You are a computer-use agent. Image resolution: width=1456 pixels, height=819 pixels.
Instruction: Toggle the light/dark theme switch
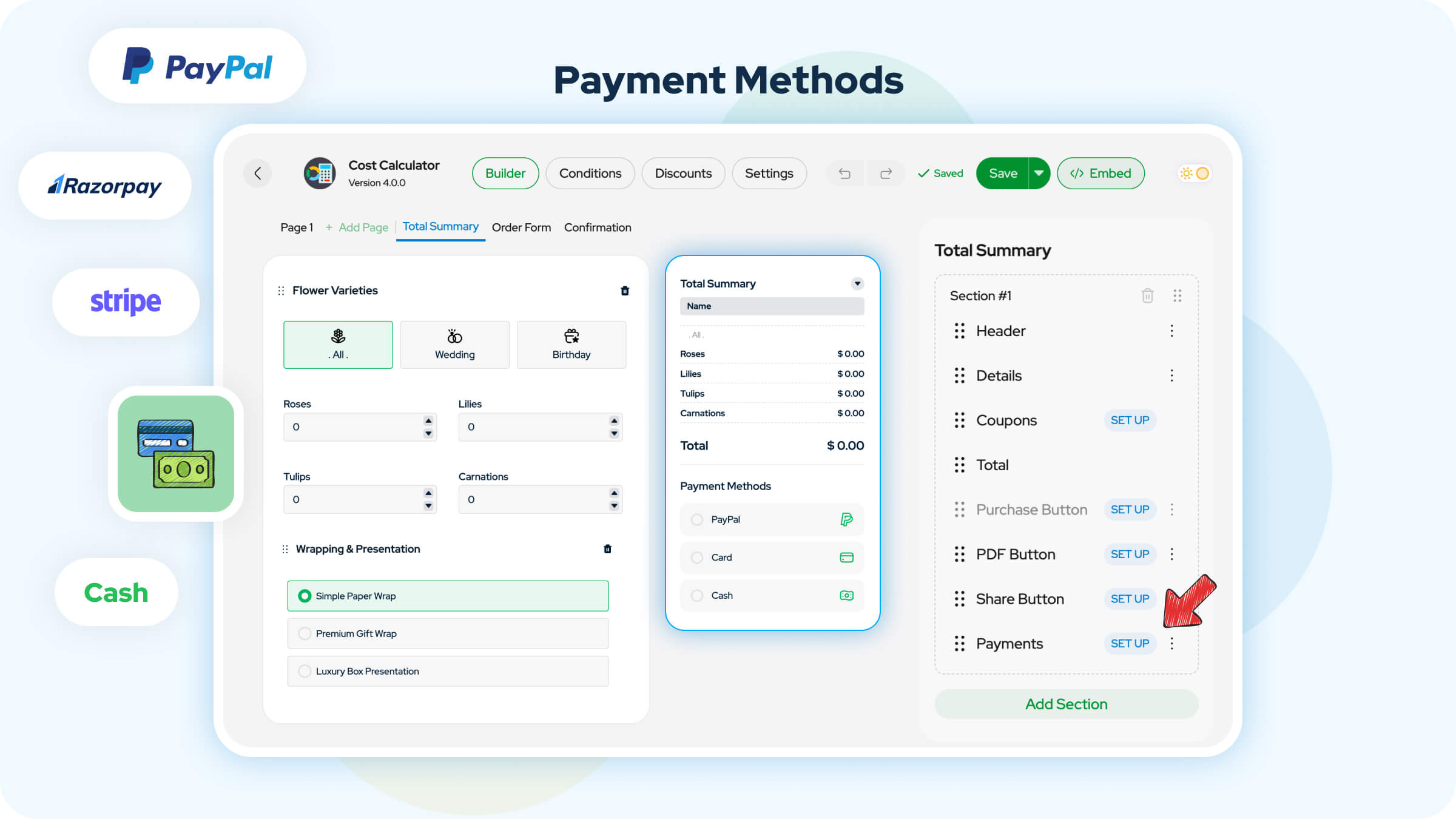[1195, 174]
